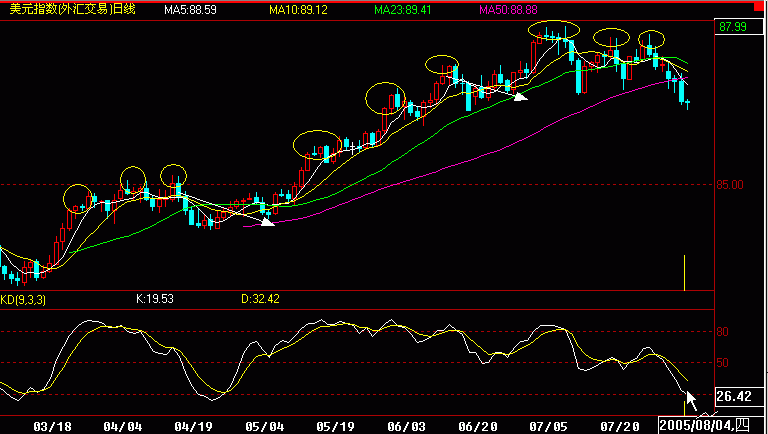Image resolution: width=768 pixels, height=434 pixels.
Task: Click the 87.99 price box
Action: click(x=739, y=27)
